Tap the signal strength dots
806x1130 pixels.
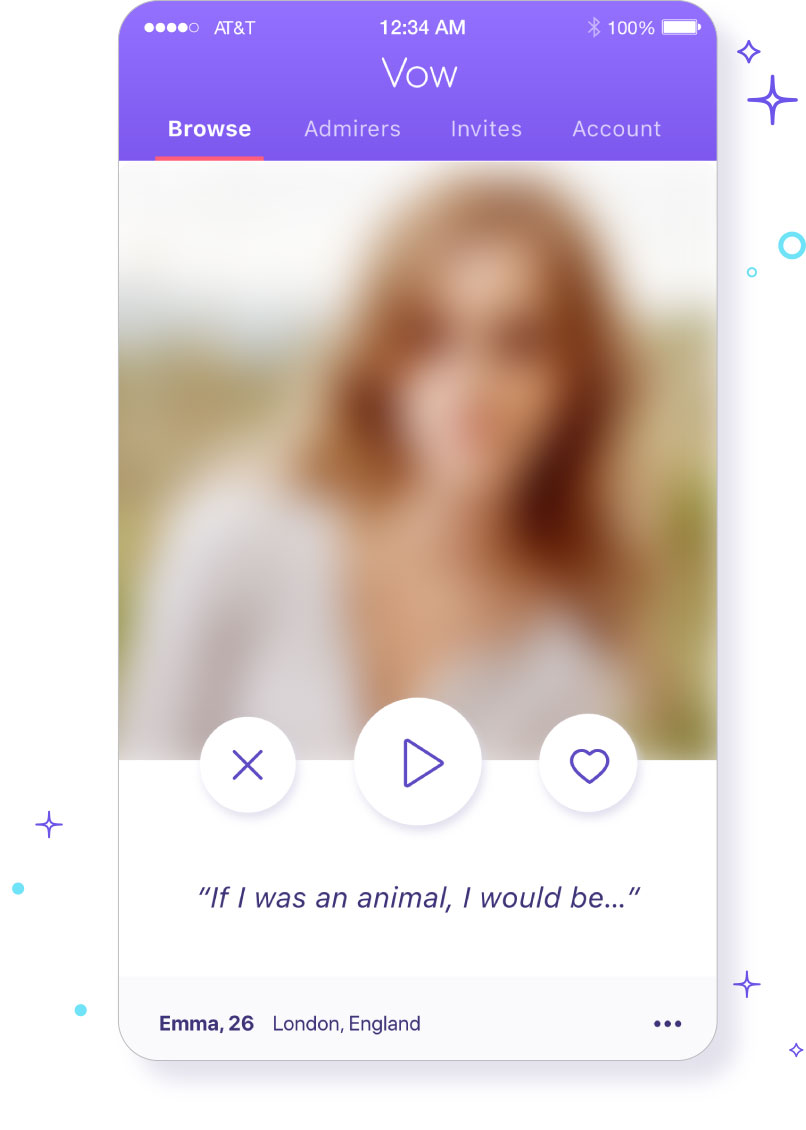(x=172, y=27)
